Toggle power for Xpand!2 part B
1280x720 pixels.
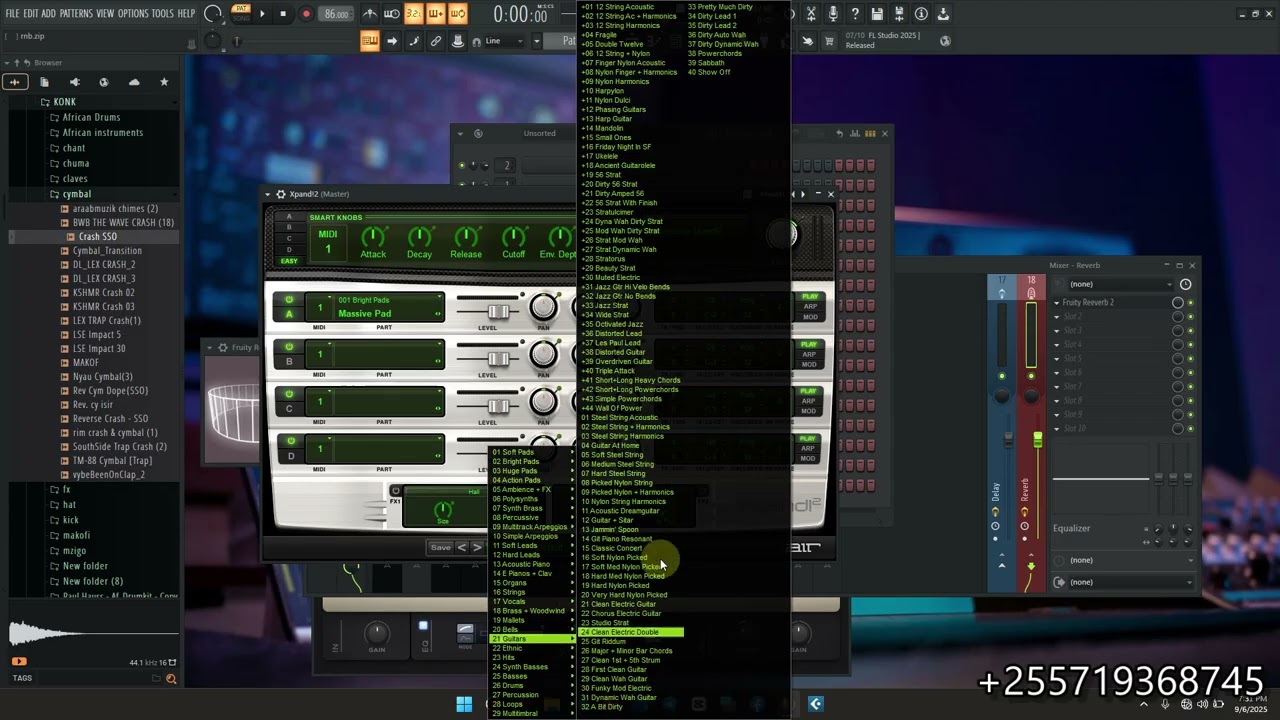pyautogui.click(x=289, y=347)
